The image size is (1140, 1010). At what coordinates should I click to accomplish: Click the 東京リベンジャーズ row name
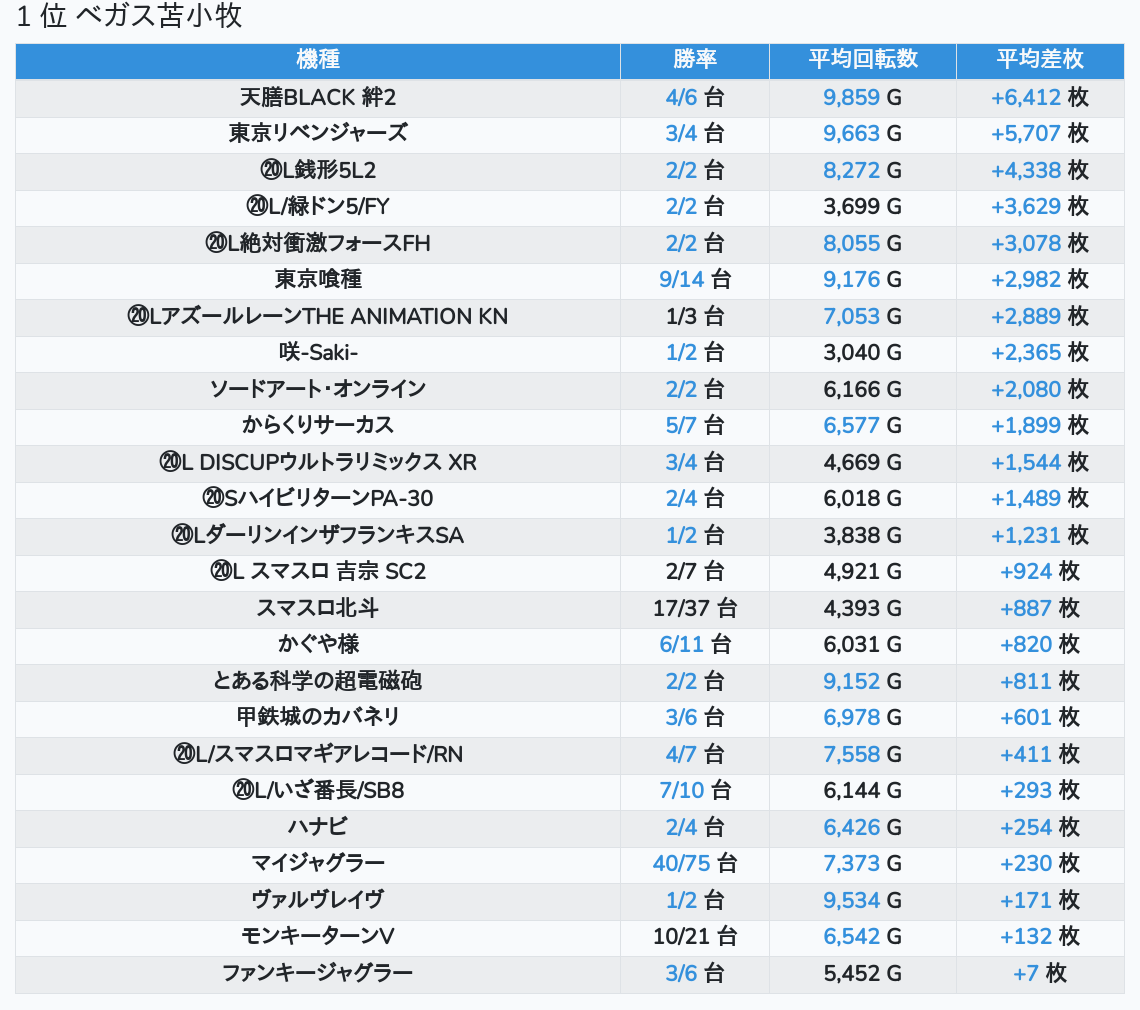tap(318, 133)
